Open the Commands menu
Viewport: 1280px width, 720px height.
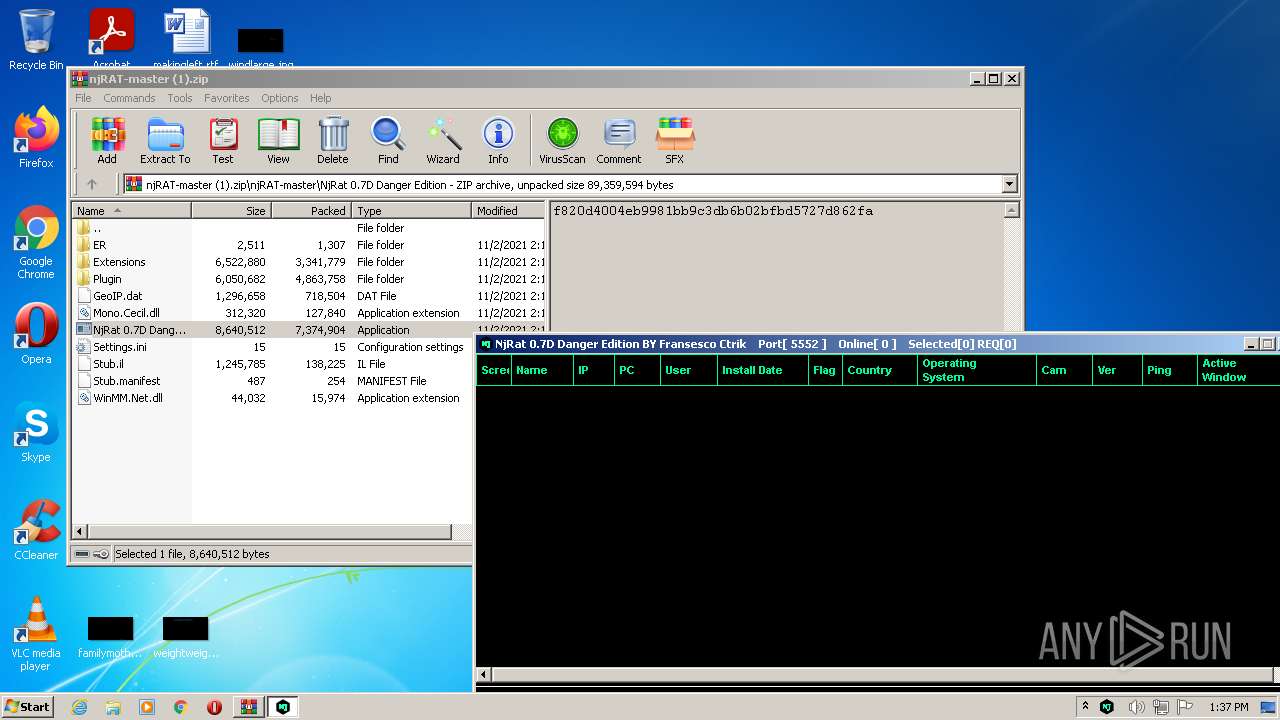click(x=129, y=98)
